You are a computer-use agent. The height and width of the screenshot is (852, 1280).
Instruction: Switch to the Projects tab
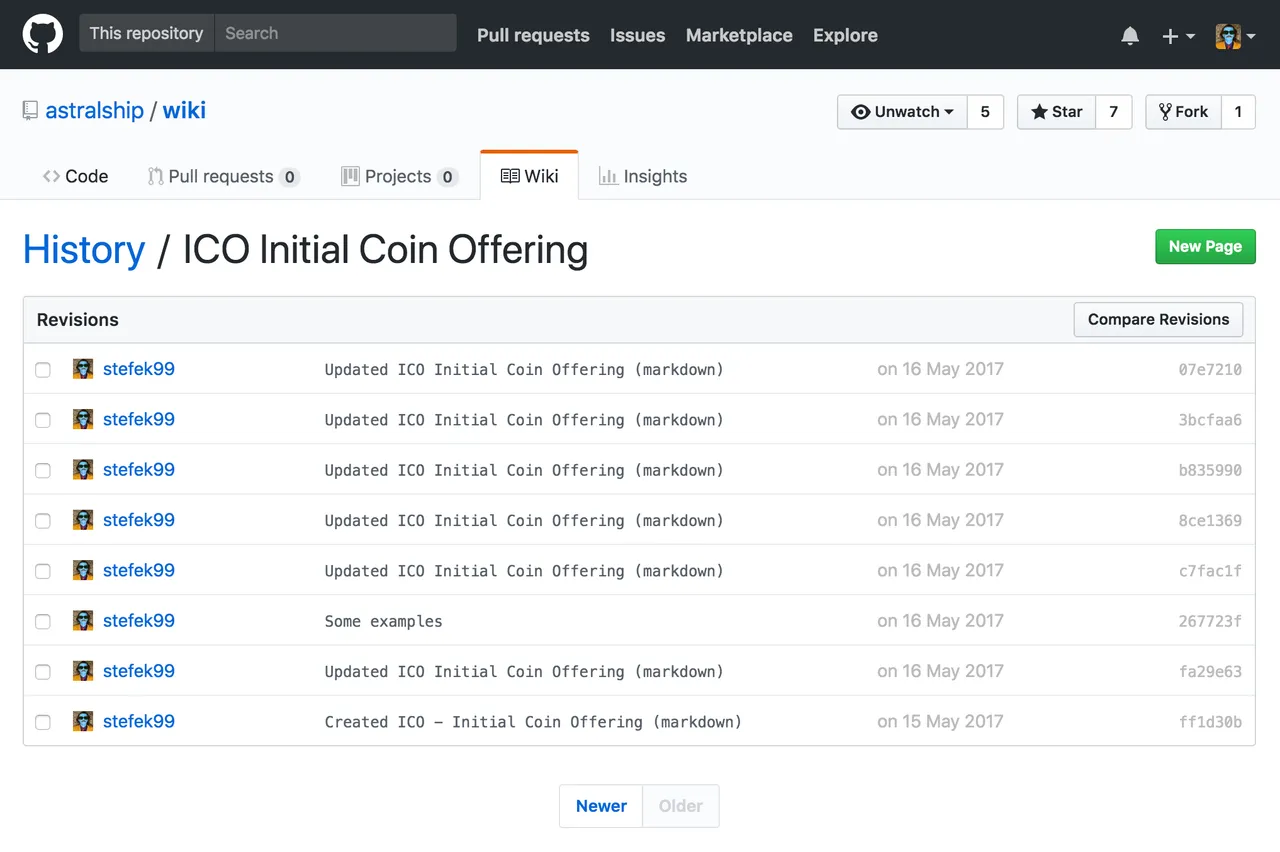pos(399,176)
